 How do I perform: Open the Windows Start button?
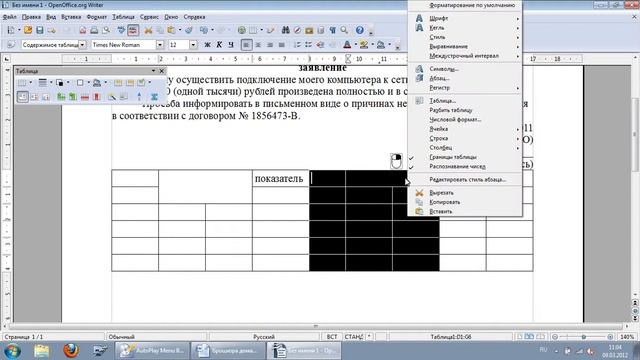tap(12, 351)
